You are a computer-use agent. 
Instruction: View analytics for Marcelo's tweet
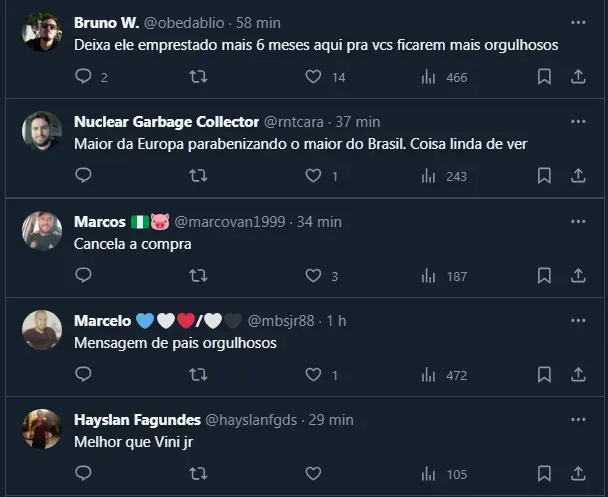(x=428, y=374)
